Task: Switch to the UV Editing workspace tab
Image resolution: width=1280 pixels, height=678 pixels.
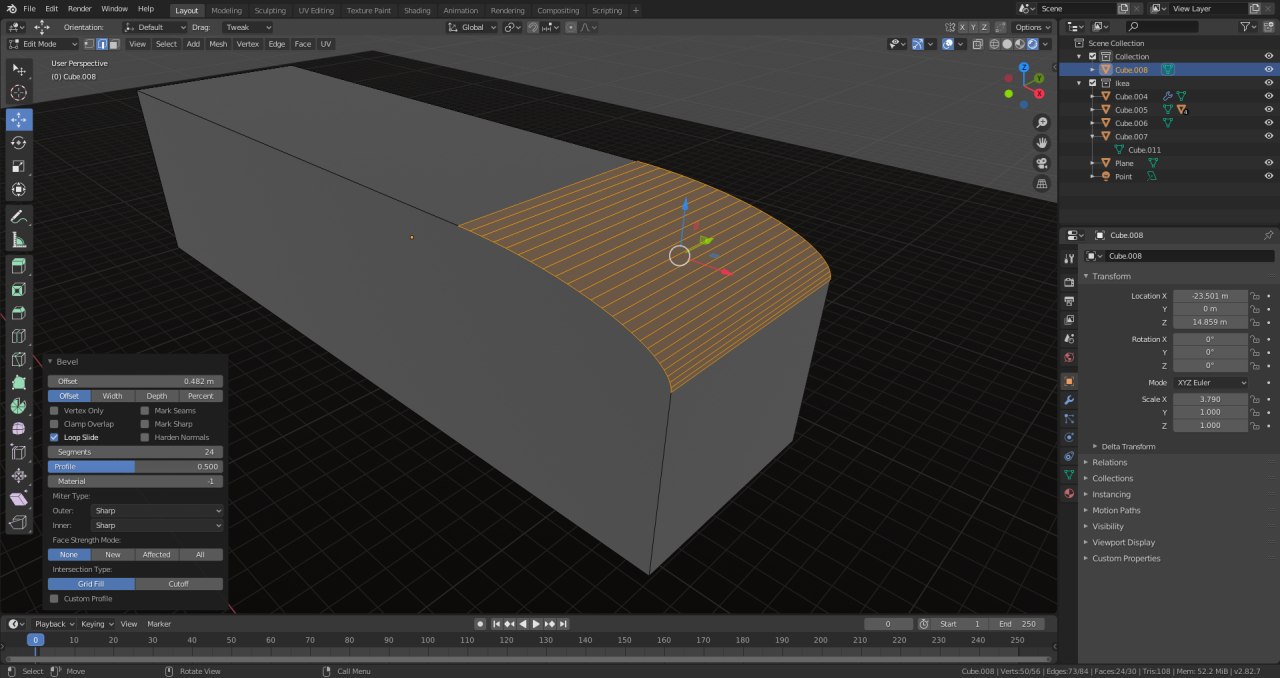Action: pyautogui.click(x=316, y=10)
